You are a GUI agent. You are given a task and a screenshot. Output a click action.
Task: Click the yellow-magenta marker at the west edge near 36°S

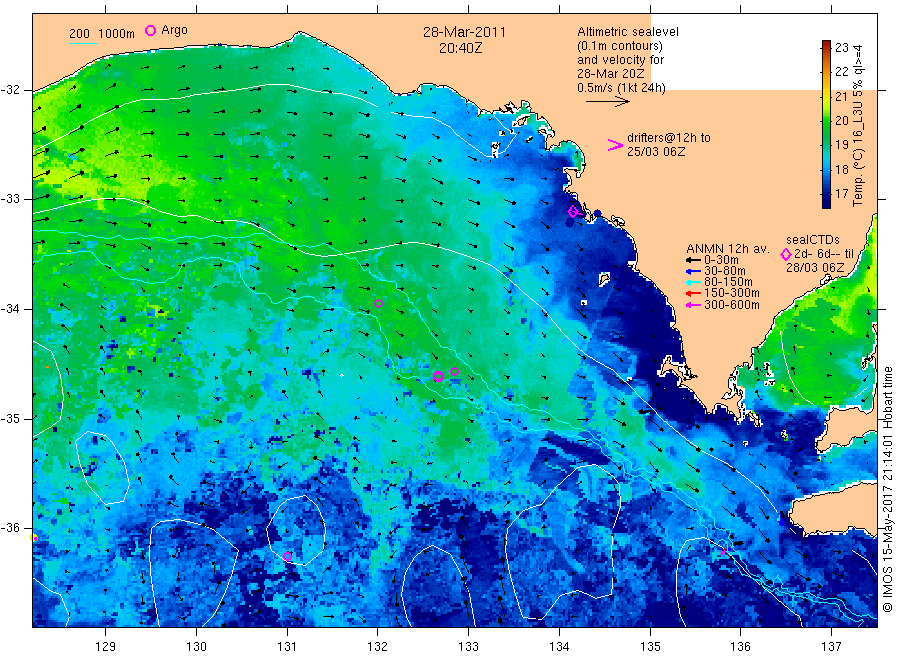[34, 538]
